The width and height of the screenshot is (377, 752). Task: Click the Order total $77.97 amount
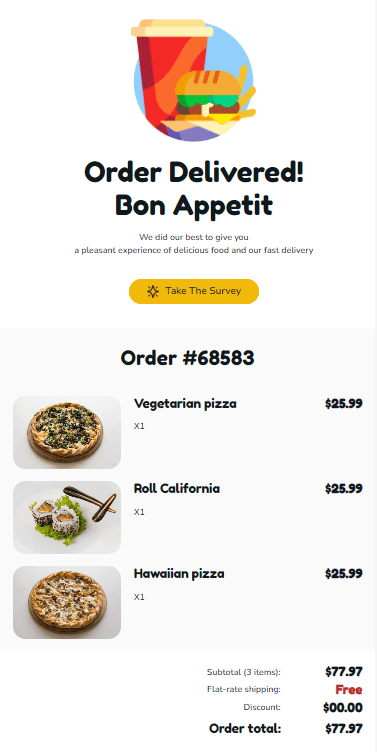343,729
